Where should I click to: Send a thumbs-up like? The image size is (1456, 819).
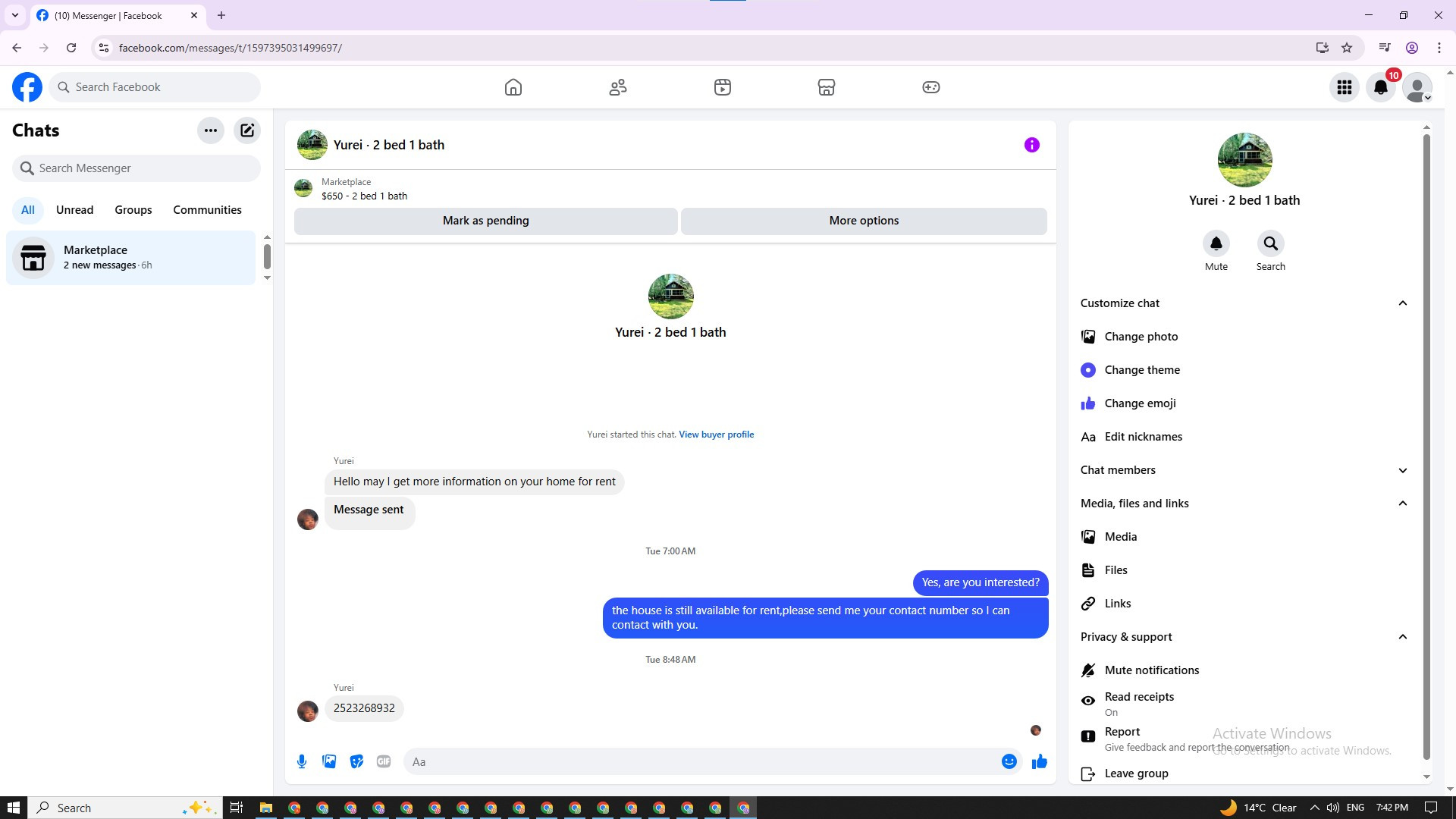(1039, 761)
